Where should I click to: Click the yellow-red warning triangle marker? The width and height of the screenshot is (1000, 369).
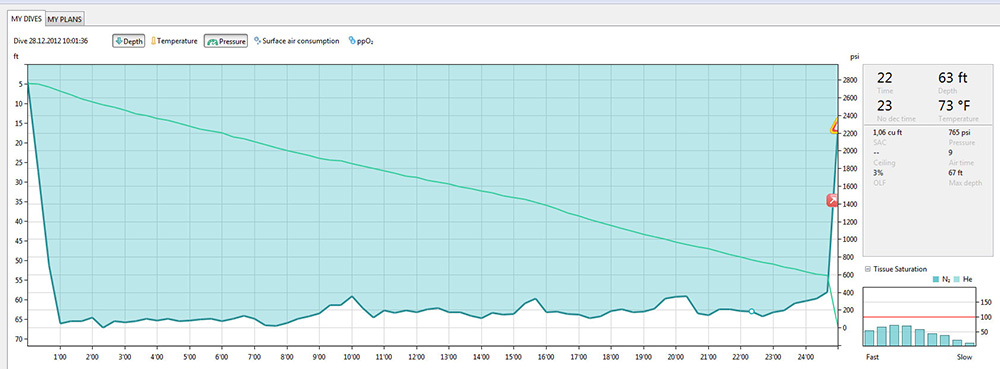[x=835, y=126]
